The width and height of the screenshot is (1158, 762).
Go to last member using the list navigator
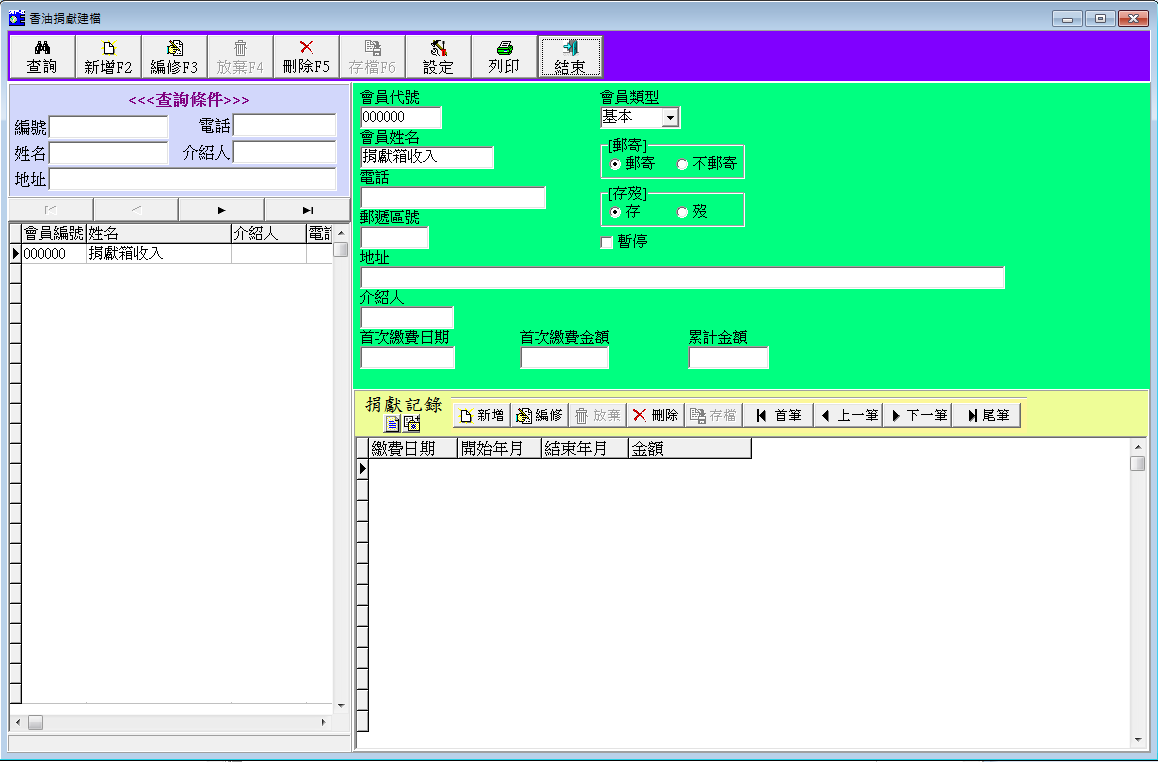coord(307,210)
